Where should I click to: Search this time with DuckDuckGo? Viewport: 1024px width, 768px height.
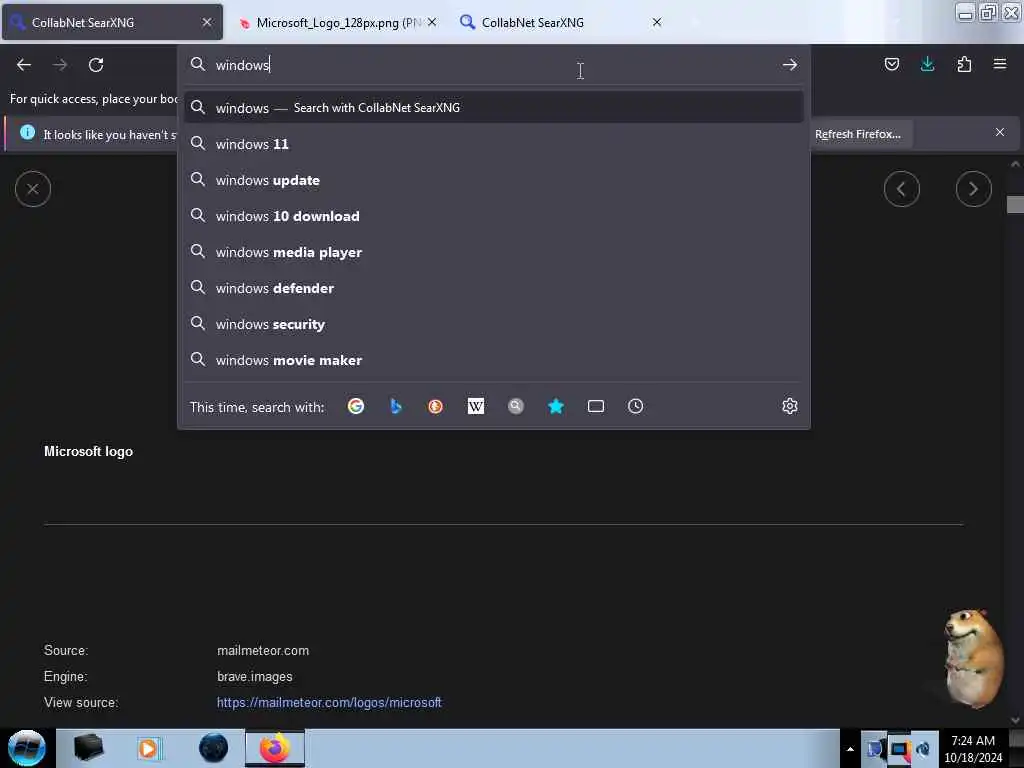(436, 406)
